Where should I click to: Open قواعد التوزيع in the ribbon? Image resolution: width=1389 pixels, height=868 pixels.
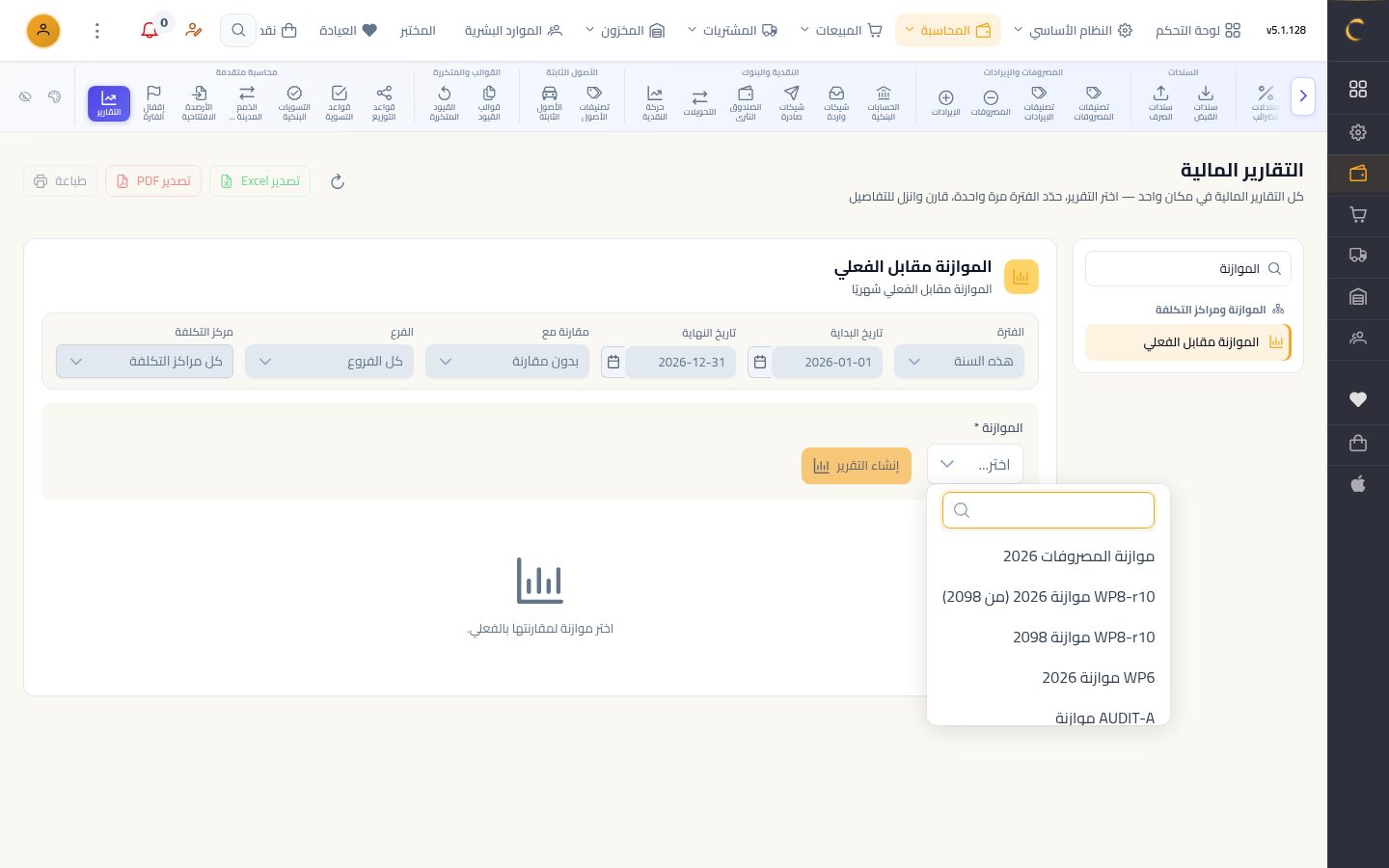pyautogui.click(x=384, y=103)
